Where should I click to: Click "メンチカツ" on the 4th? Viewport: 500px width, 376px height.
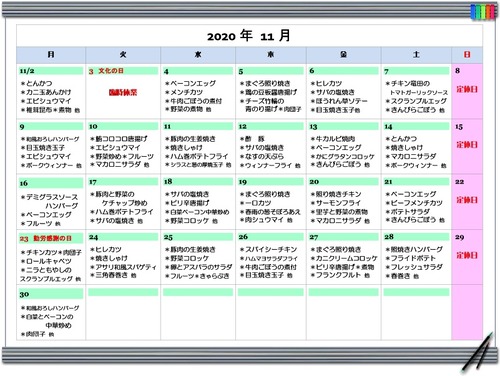coord(186,92)
